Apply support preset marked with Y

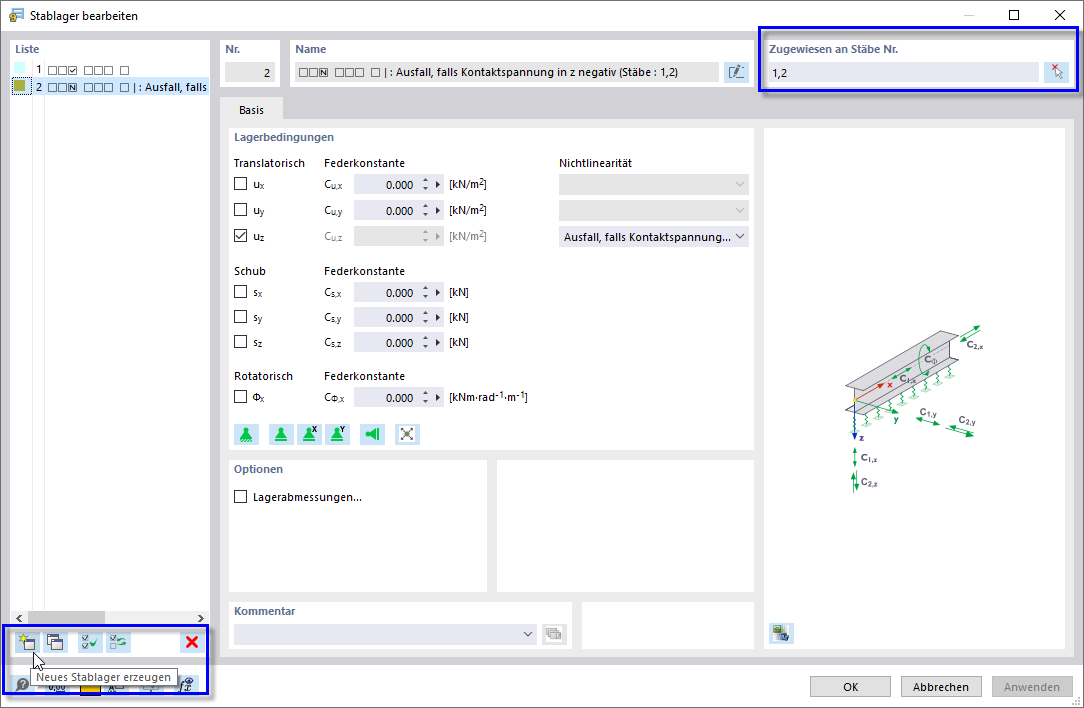click(337, 434)
